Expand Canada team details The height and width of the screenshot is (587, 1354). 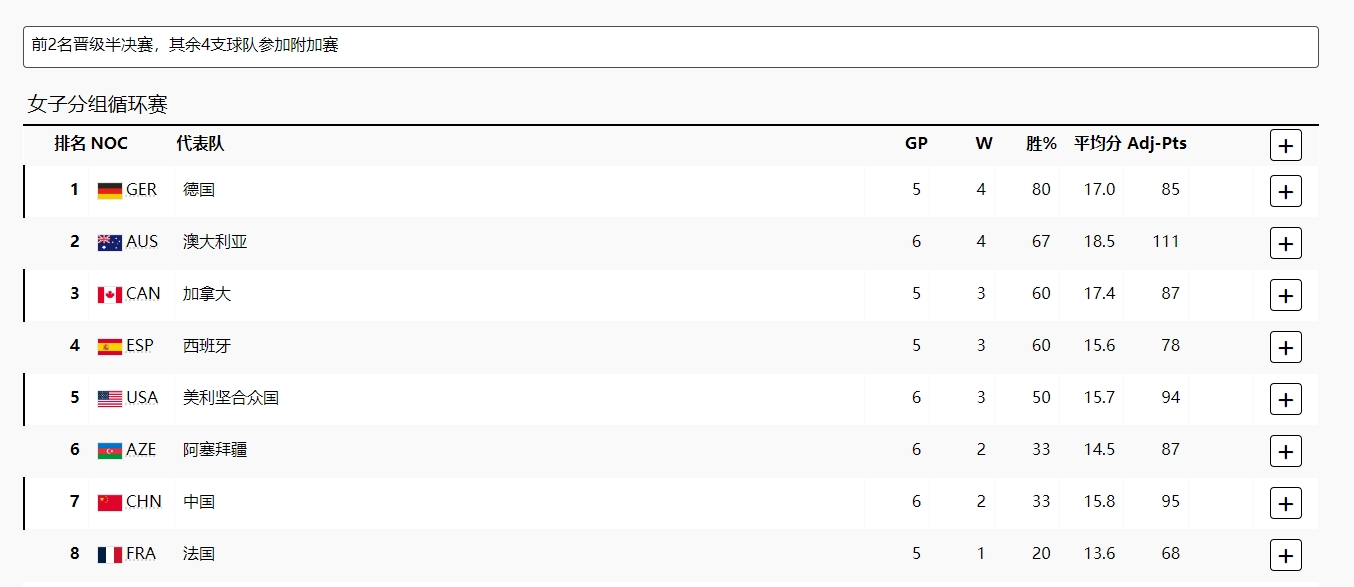click(x=1285, y=295)
